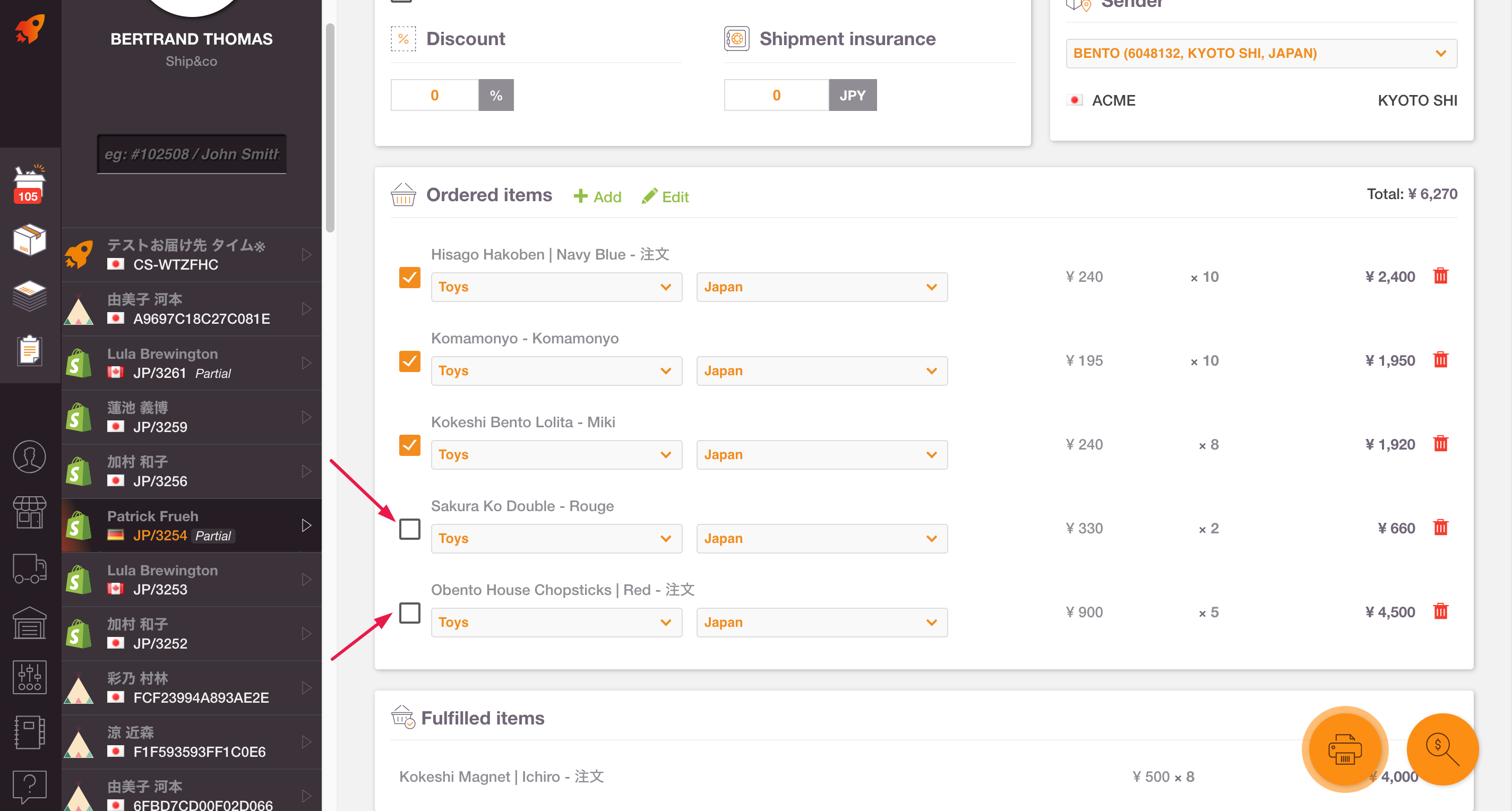Screen dimensions: 1512x811
Task: Open the store front icon in sidebar
Action: coord(29,512)
